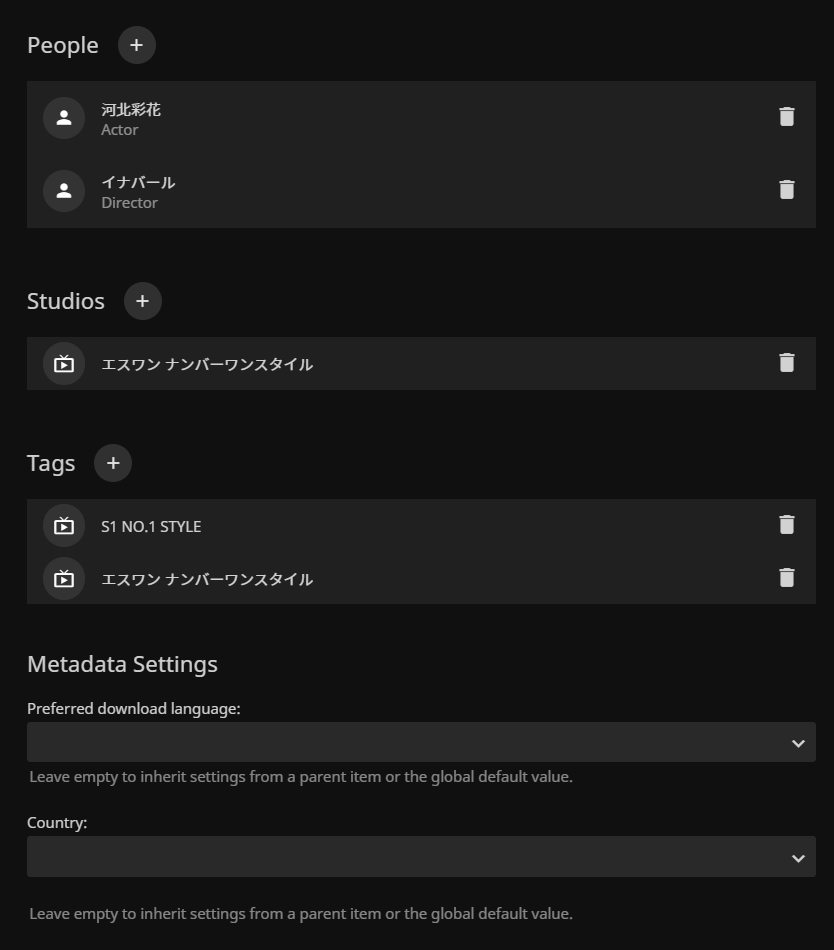This screenshot has width=834, height=950.
Task: Click the add Tags plus button
Action: pyautogui.click(x=113, y=463)
